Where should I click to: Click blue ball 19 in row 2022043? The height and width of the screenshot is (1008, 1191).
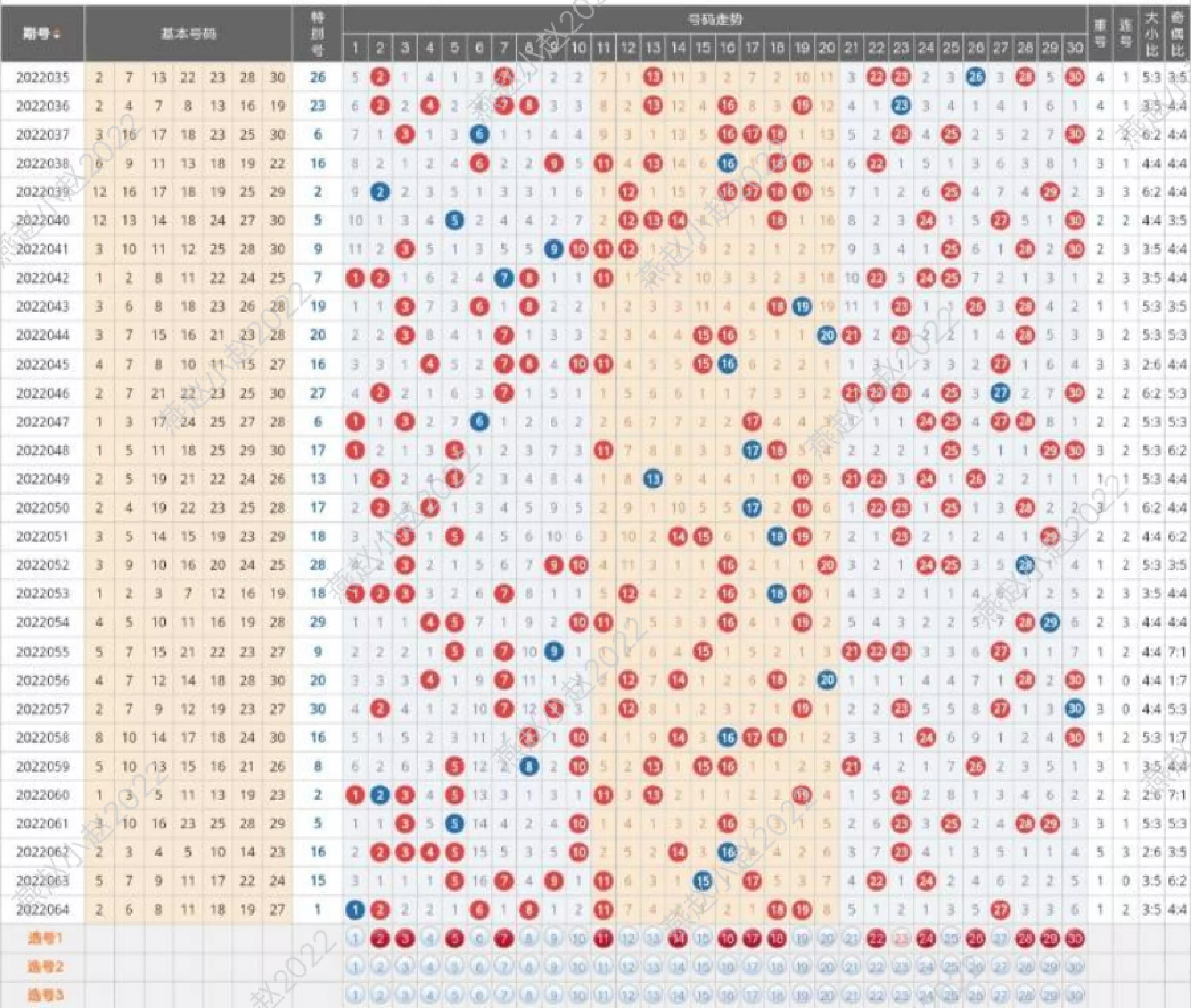(x=802, y=307)
